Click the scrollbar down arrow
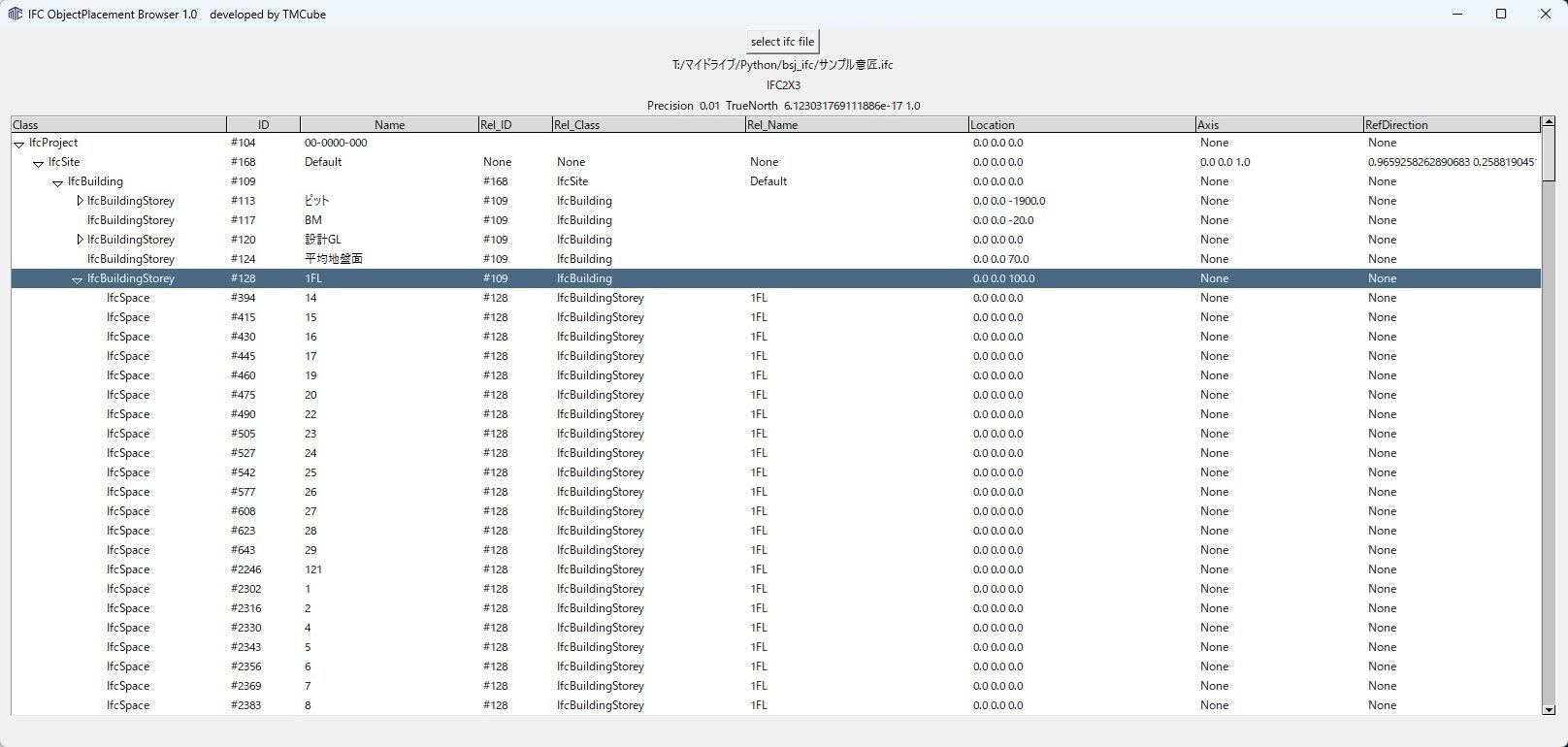The height and width of the screenshot is (747, 1568). [x=1549, y=709]
